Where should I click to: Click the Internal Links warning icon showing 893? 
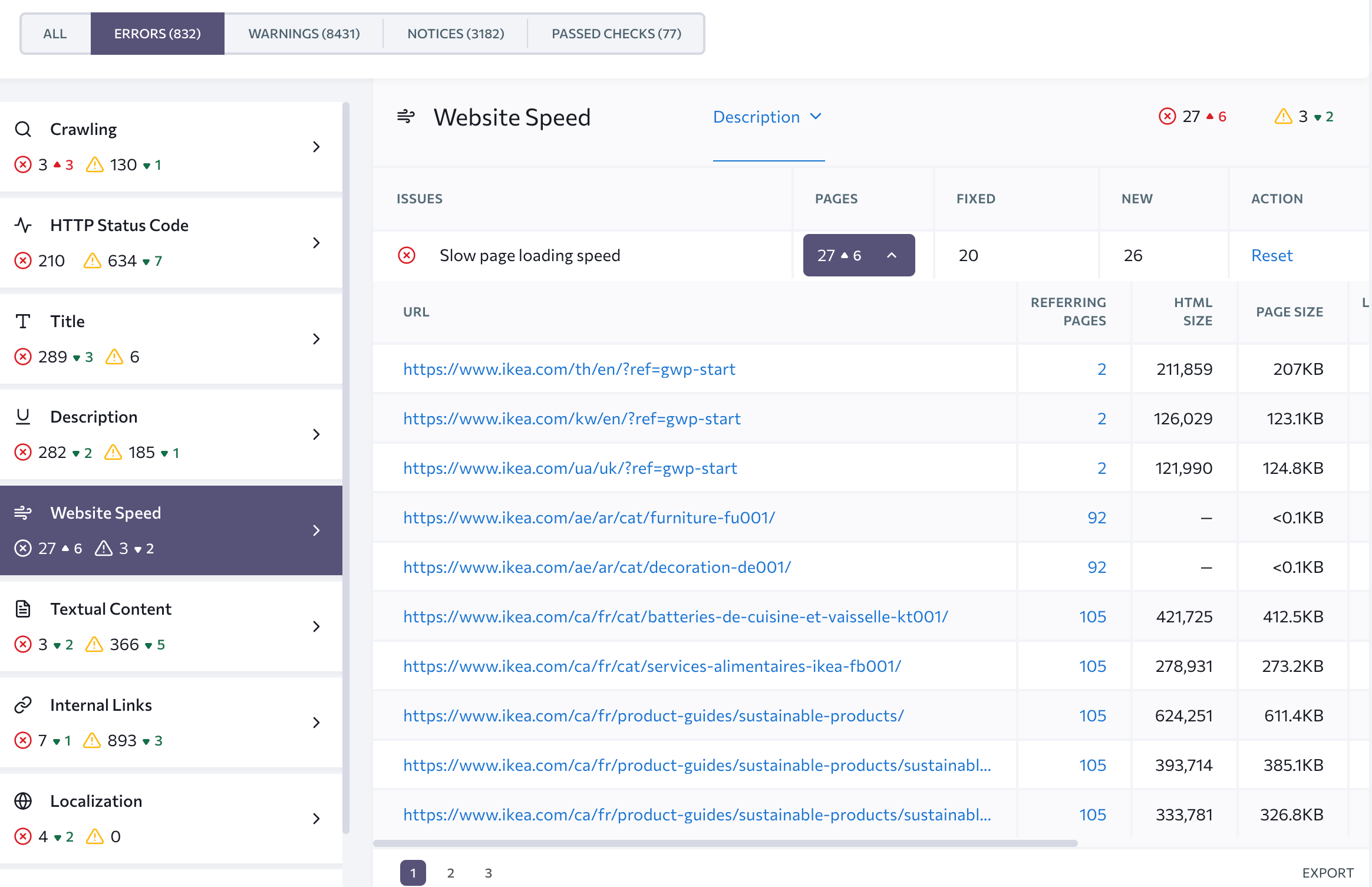(93, 740)
